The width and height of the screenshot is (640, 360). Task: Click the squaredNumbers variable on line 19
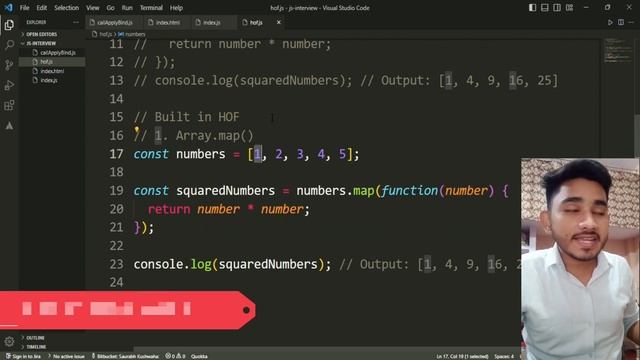[225, 191]
